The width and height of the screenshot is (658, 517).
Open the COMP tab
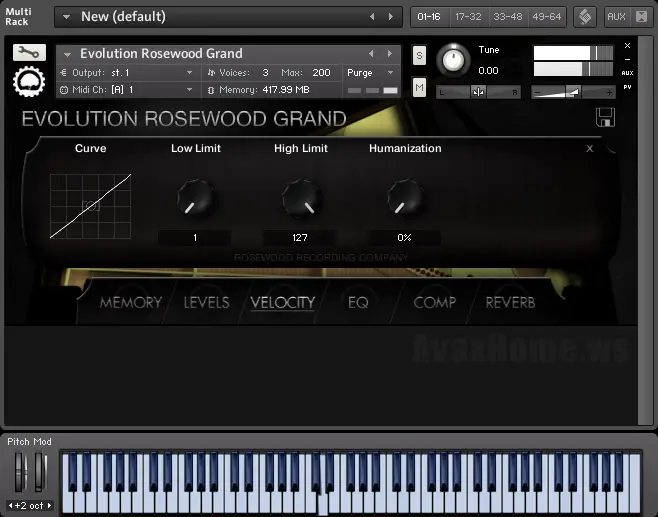coord(434,302)
